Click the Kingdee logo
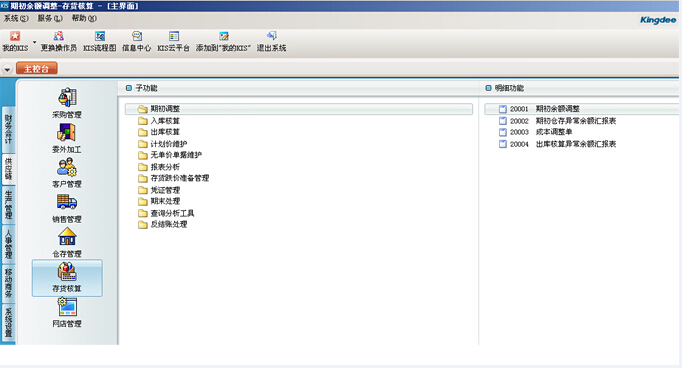The image size is (682, 368). point(658,20)
